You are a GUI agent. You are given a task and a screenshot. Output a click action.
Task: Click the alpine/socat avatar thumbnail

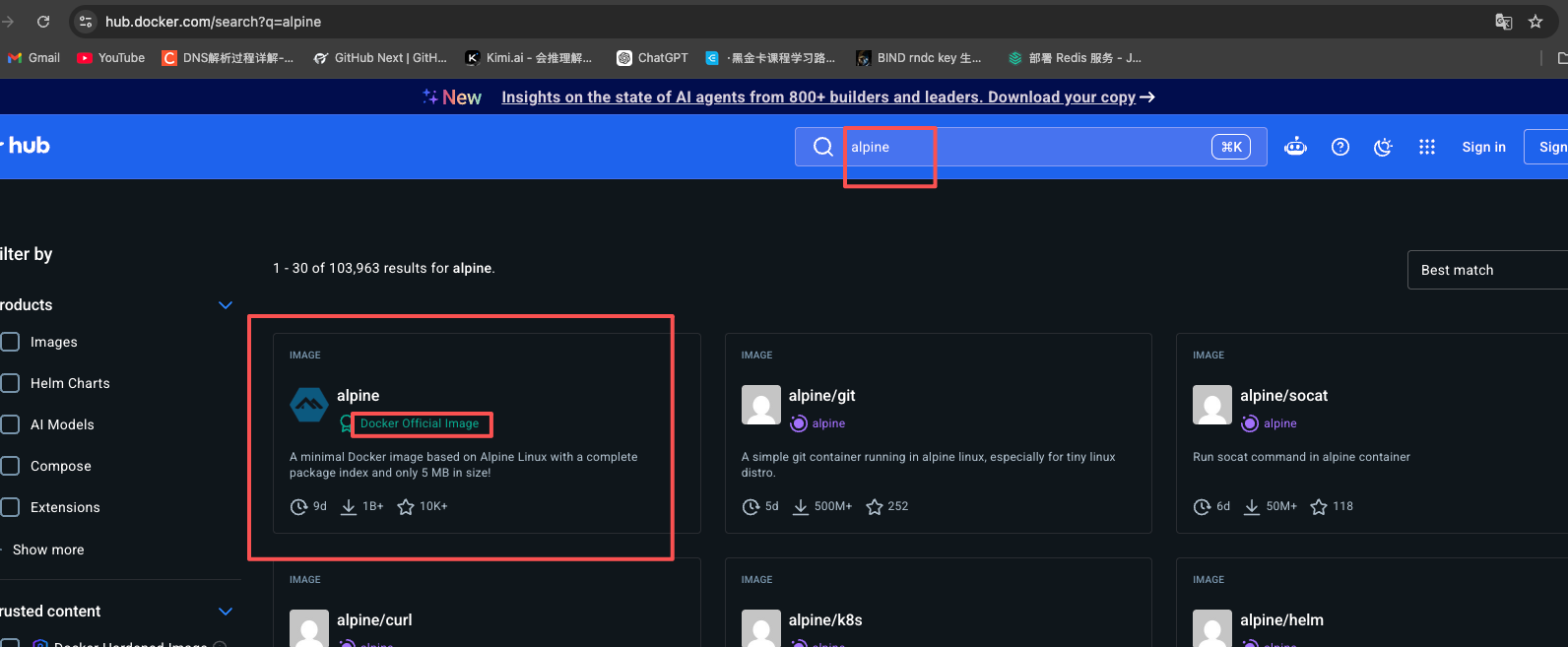pos(1212,405)
